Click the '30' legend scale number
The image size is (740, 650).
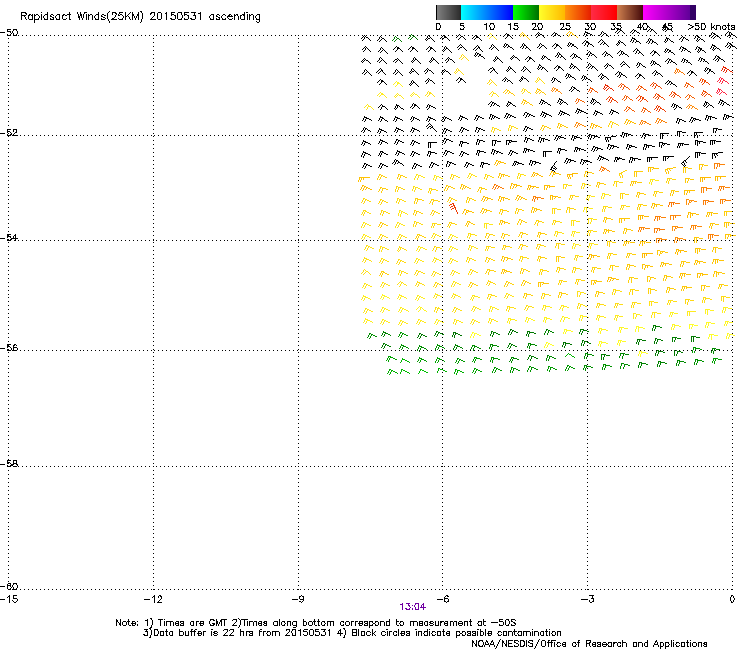pyautogui.click(x=590, y=27)
